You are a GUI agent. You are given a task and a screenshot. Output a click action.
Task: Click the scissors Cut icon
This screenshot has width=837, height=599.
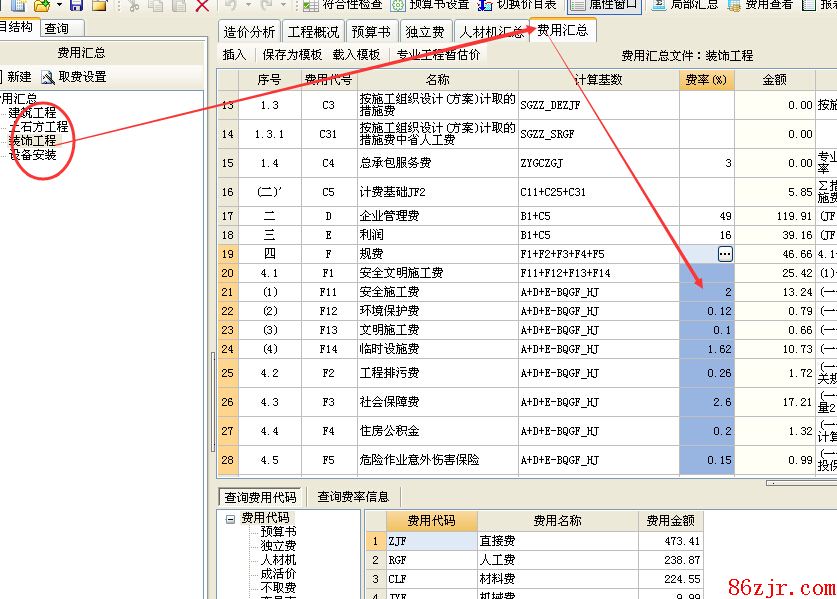point(133,5)
